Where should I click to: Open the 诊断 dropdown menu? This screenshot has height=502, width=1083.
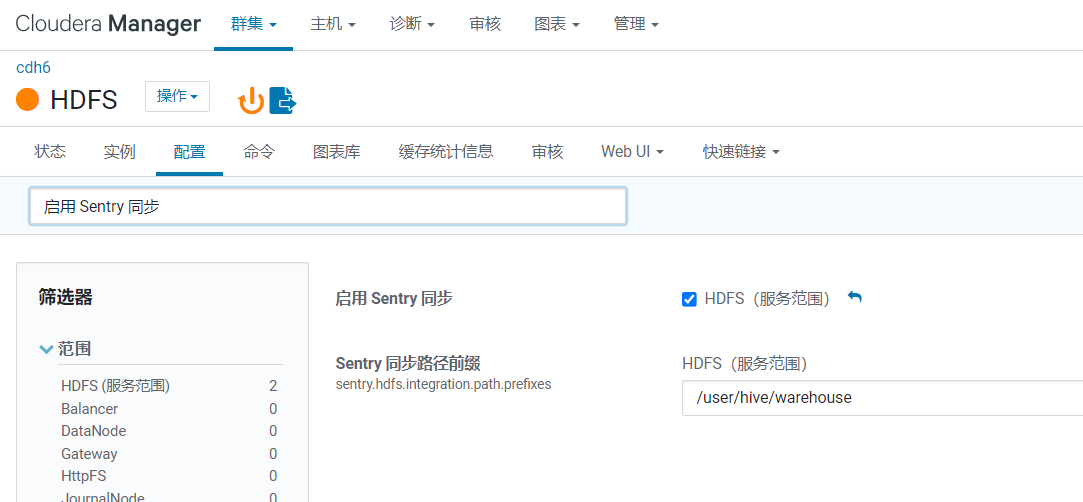click(412, 24)
